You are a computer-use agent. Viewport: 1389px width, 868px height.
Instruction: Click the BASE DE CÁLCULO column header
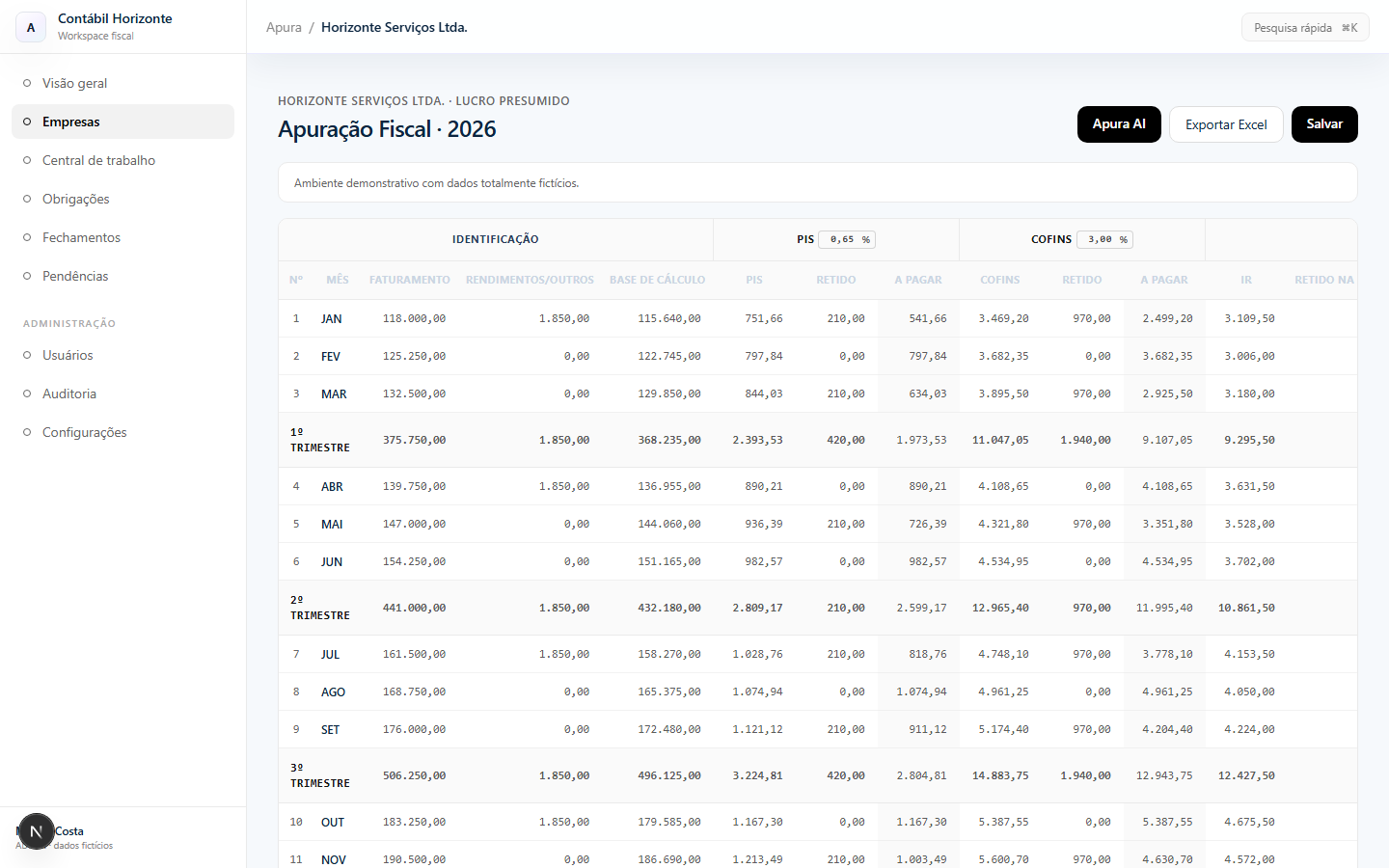pos(657,280)
